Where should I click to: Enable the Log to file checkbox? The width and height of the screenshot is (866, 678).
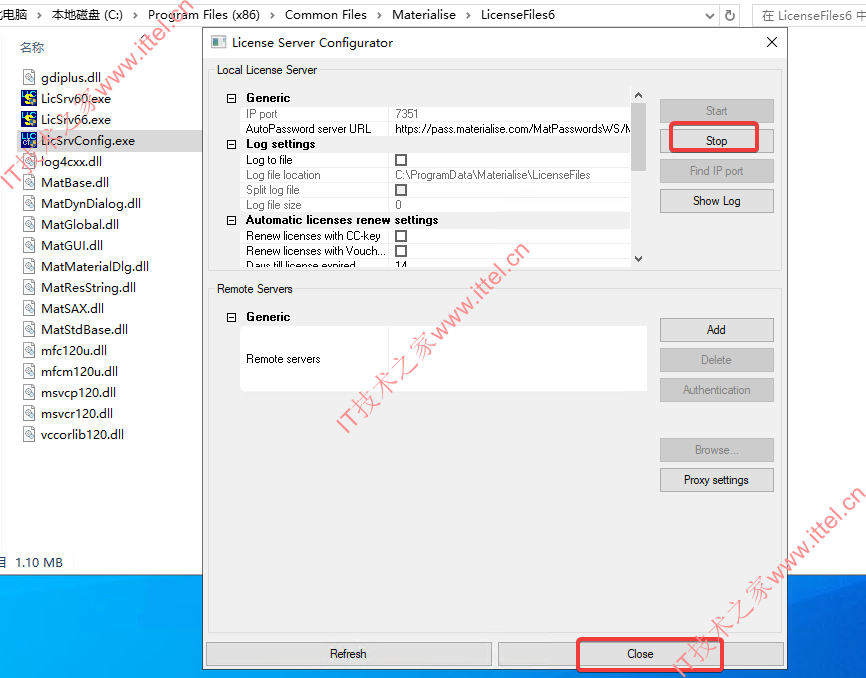pyautogui.click(x=401, y=160)
